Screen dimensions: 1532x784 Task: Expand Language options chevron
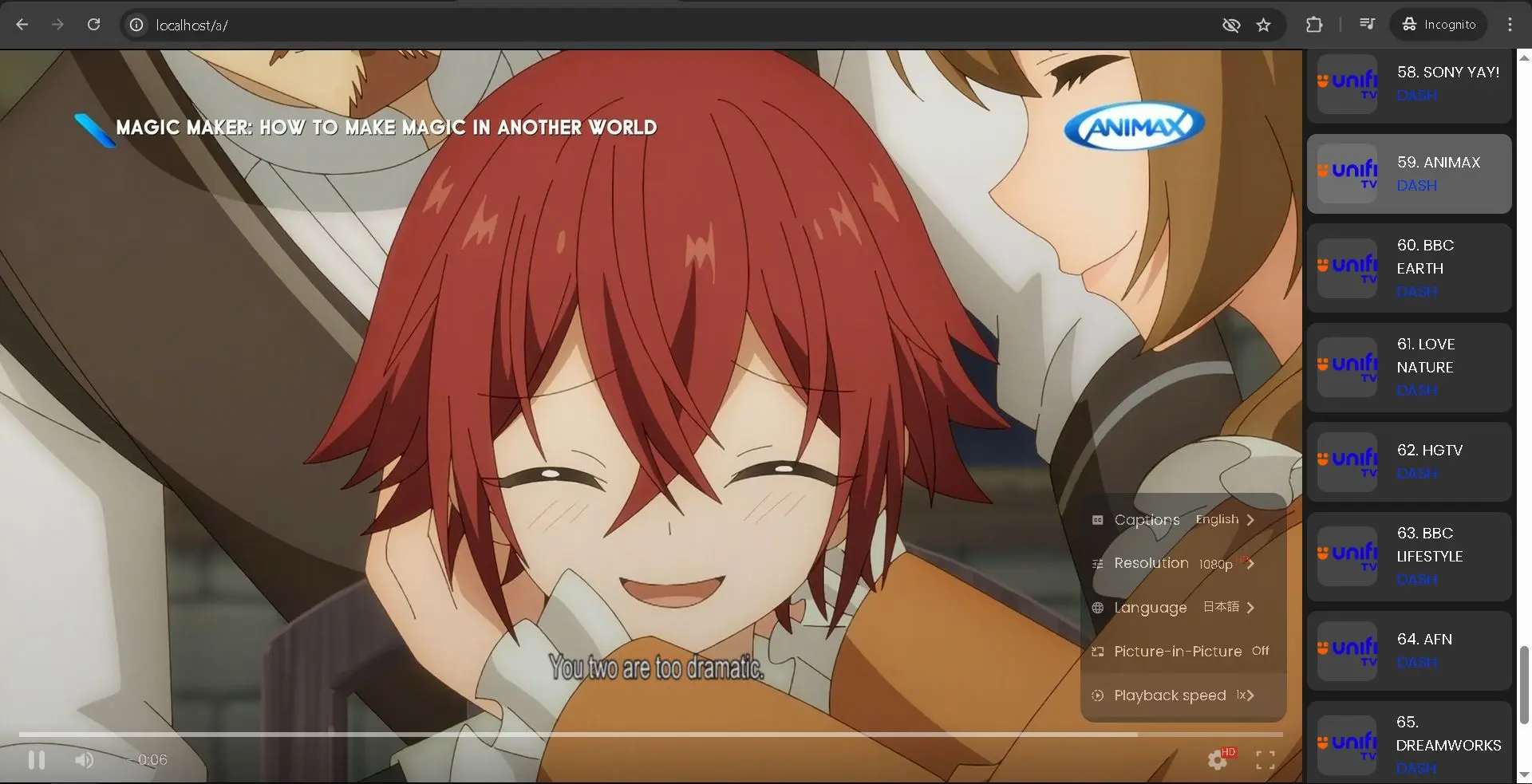tap(1250, 608)
